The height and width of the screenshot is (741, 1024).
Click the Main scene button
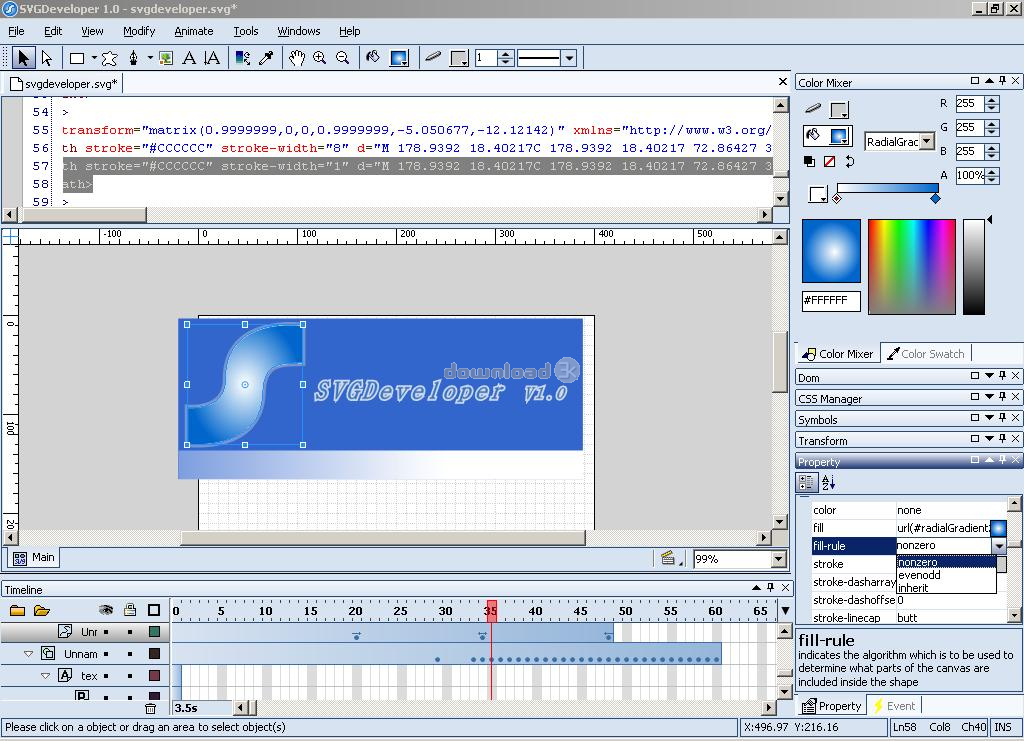pos(33,558)
